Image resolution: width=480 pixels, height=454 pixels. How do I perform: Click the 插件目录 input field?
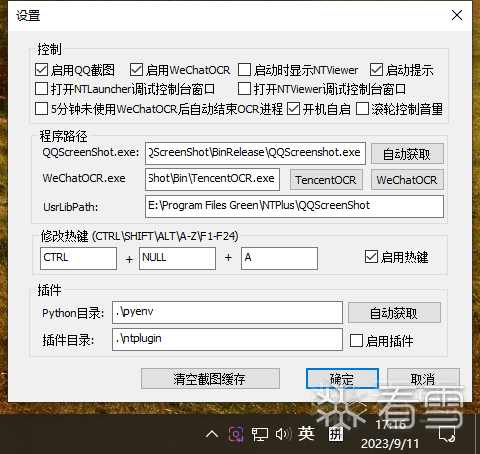(x=227, y=339)
